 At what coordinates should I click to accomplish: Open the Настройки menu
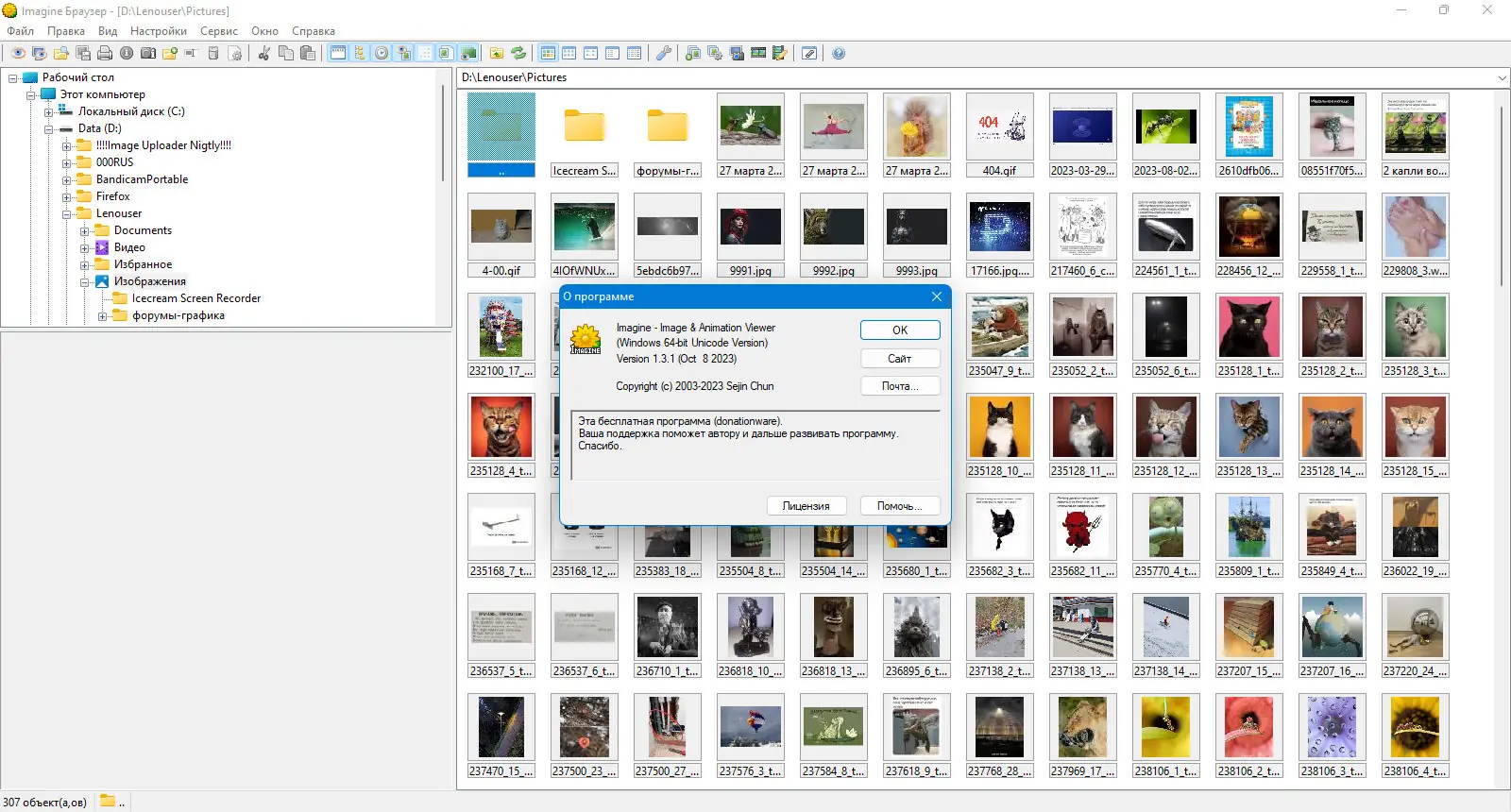pyautogui.click(x=159, y=31)
